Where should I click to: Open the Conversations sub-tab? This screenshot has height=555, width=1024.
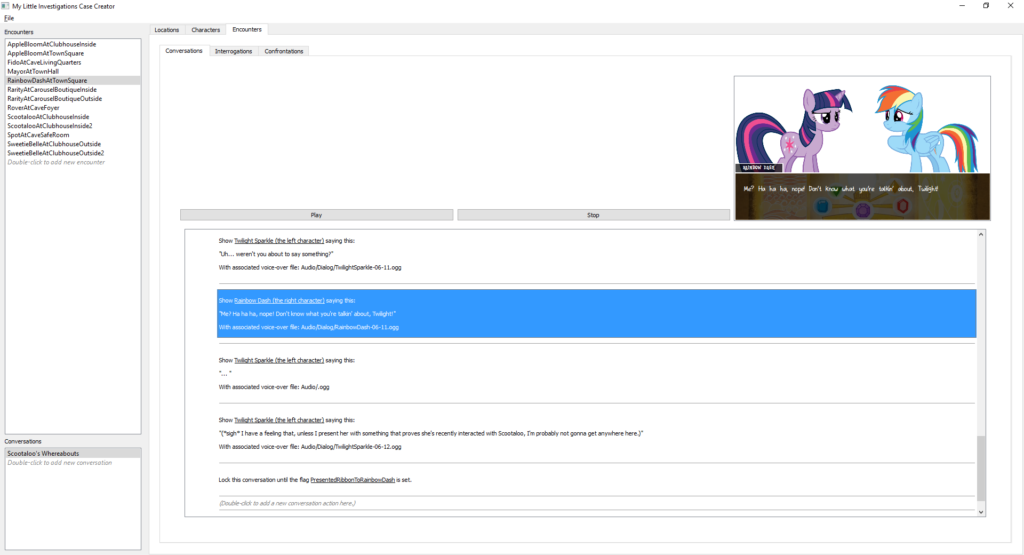(x=184, y=51)
